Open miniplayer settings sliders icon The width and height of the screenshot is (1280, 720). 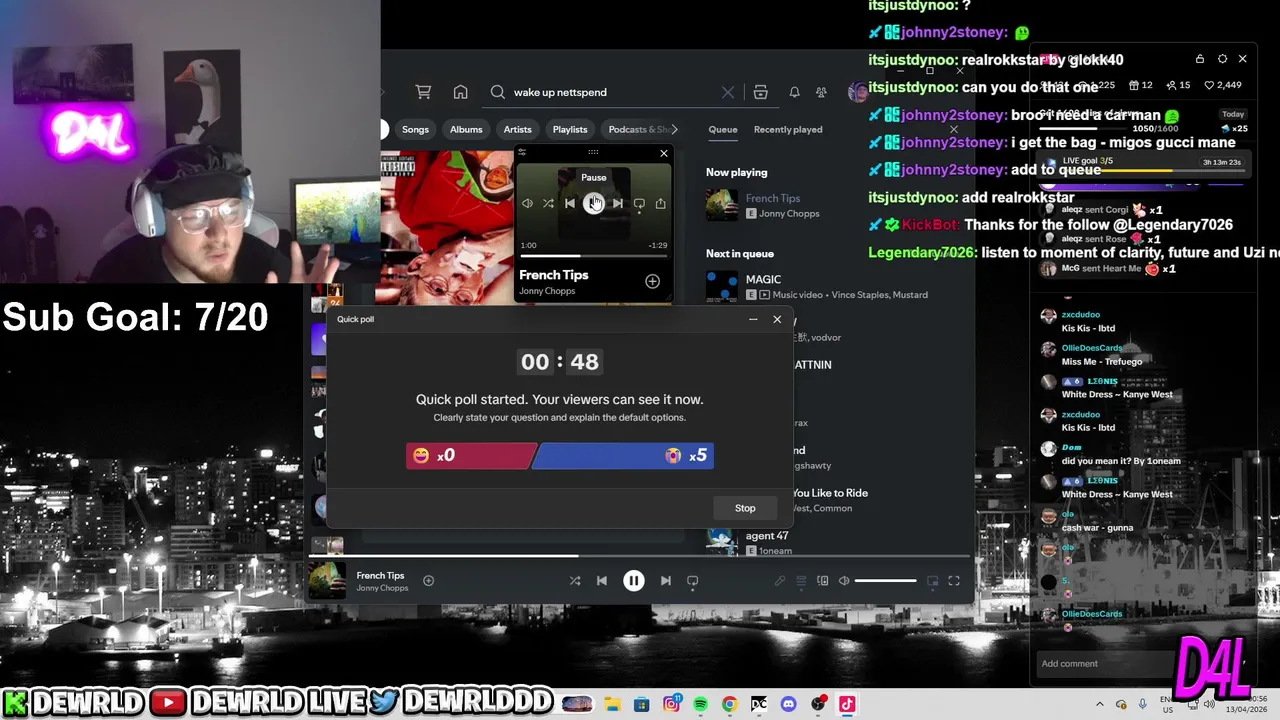pos(522,152)
